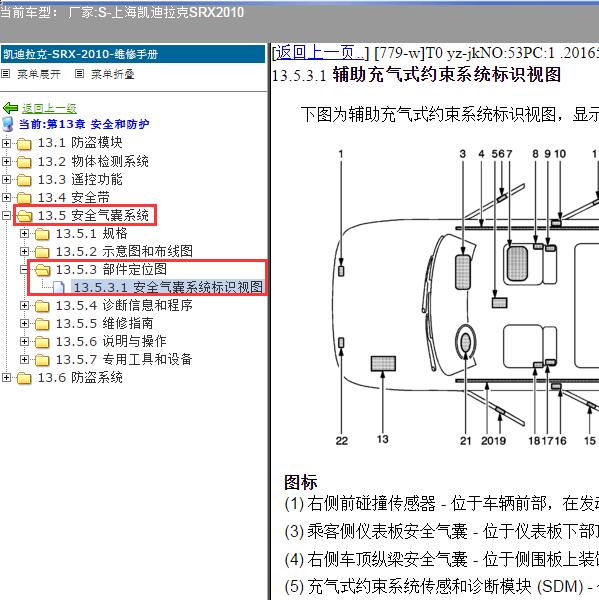Viewport: 599px width, 600px height.
Task: Click folder icon of 13.5.2 示意图和布线图
Action: coord(42,252)
